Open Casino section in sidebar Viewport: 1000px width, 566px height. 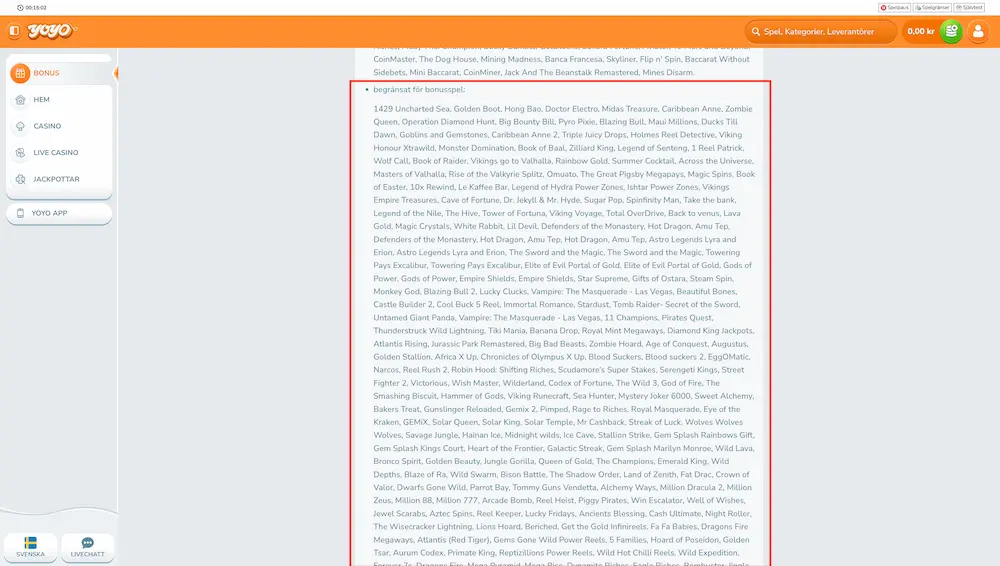(x=59, y=126)
